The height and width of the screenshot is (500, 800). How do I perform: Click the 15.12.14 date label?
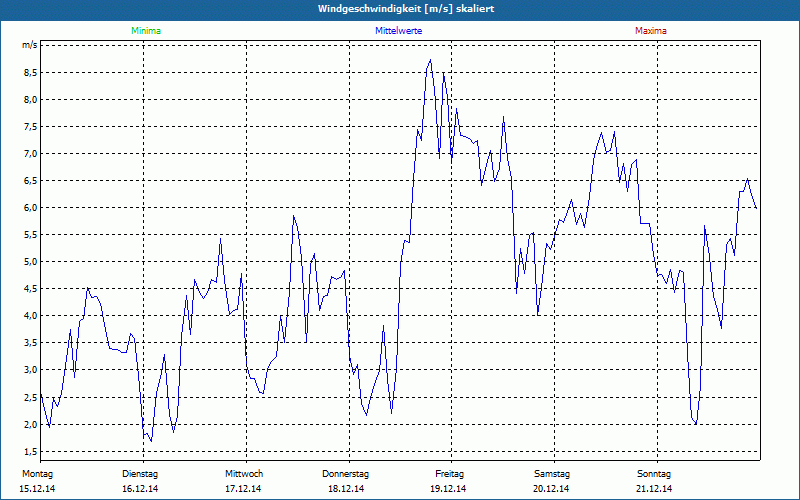(37, 489)
